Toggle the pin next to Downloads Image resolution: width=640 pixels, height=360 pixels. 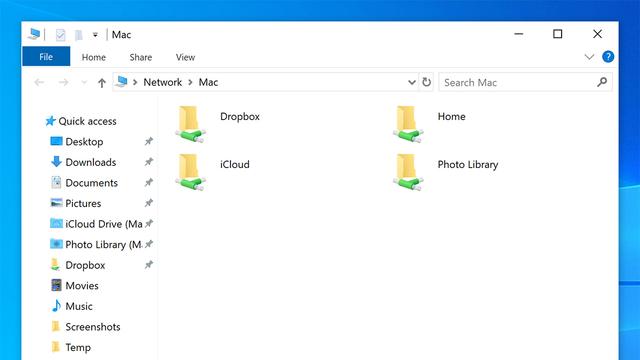click(x=149, y=162)
